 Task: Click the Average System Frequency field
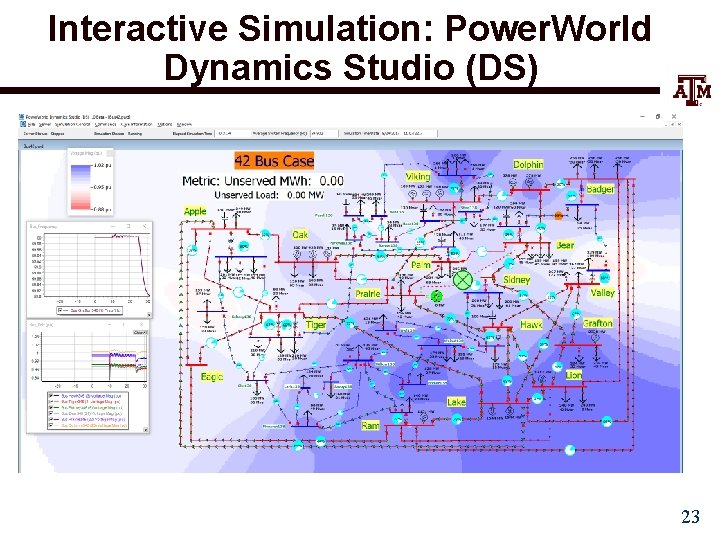click(324, 134)
